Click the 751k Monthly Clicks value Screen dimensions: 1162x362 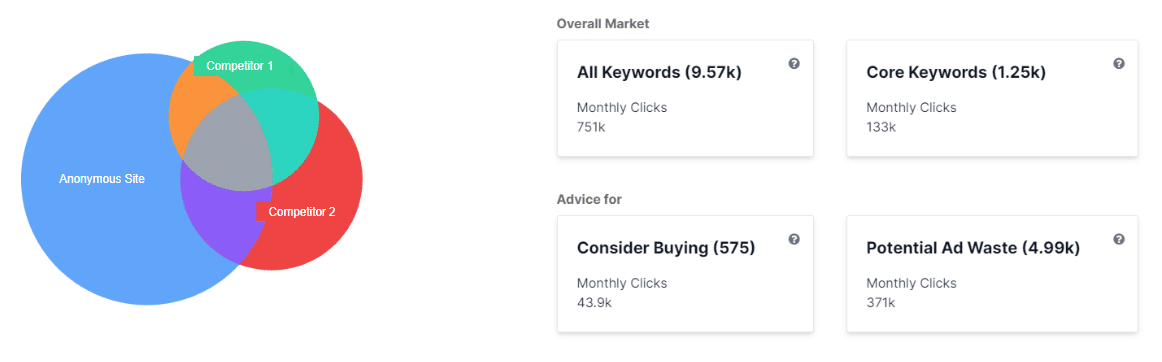tap(591, 127)
